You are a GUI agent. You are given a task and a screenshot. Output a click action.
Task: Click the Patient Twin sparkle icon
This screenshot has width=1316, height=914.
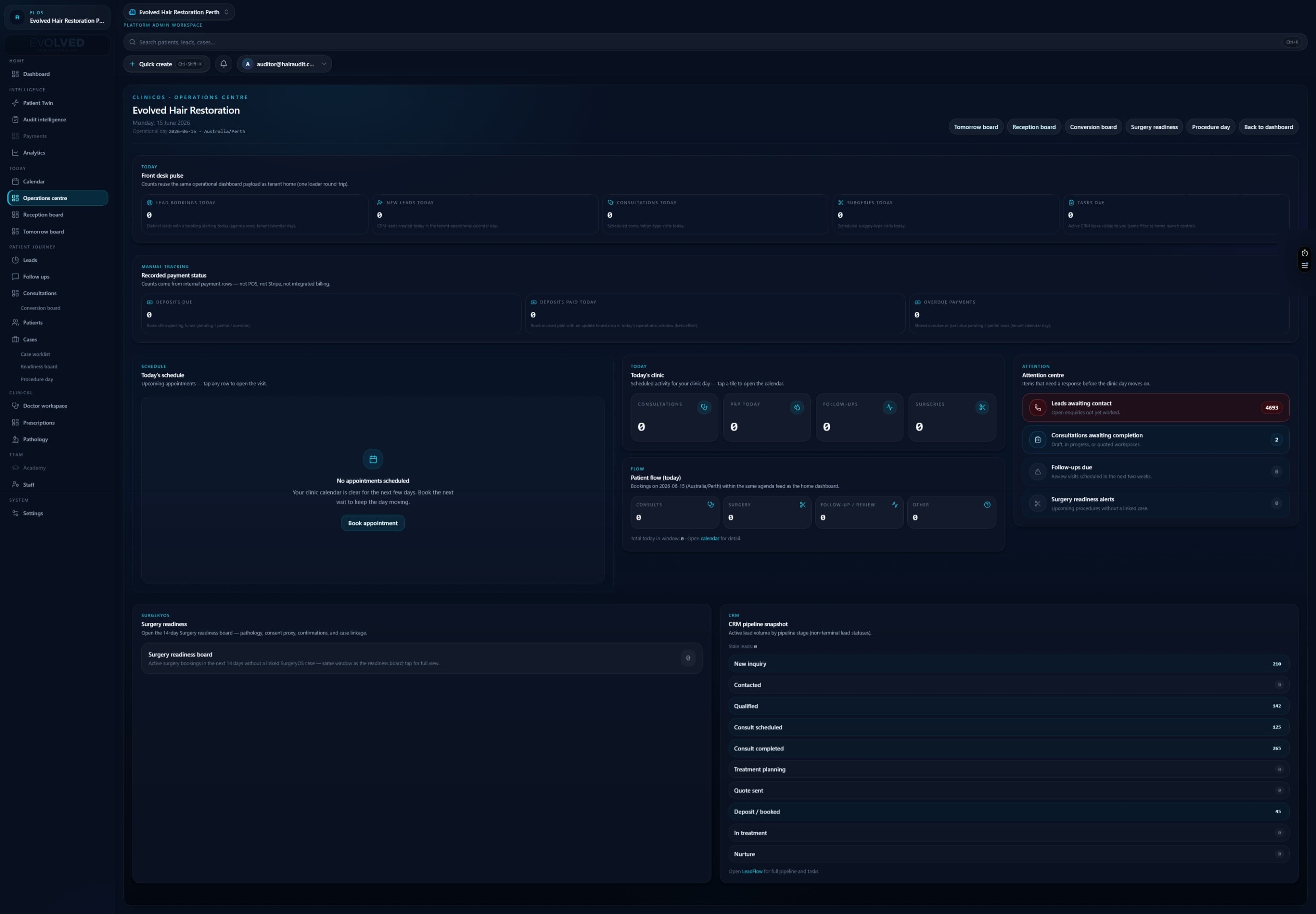click(x=15, y=103)
